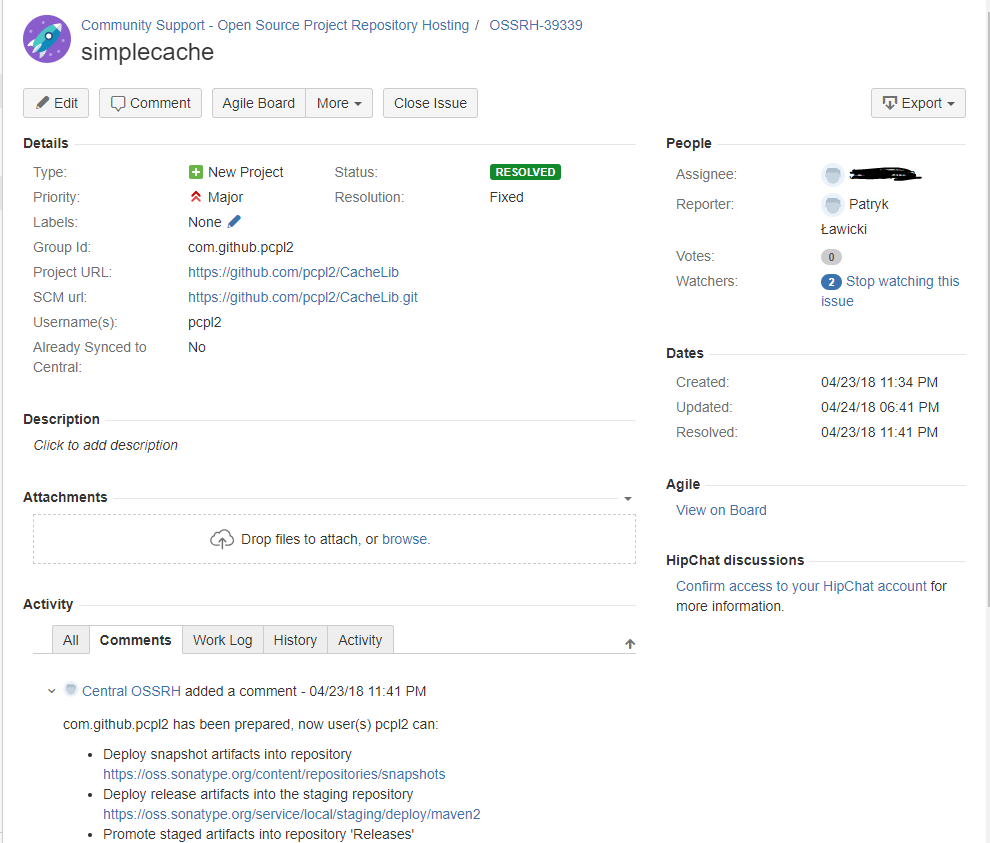Click the watchers count badge
Screen dimensions: 990x843
point(831,282)
